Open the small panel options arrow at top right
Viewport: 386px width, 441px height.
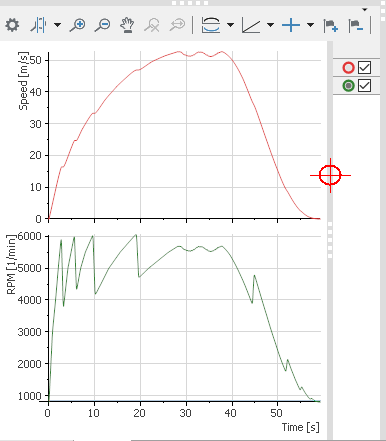point(365,10)
